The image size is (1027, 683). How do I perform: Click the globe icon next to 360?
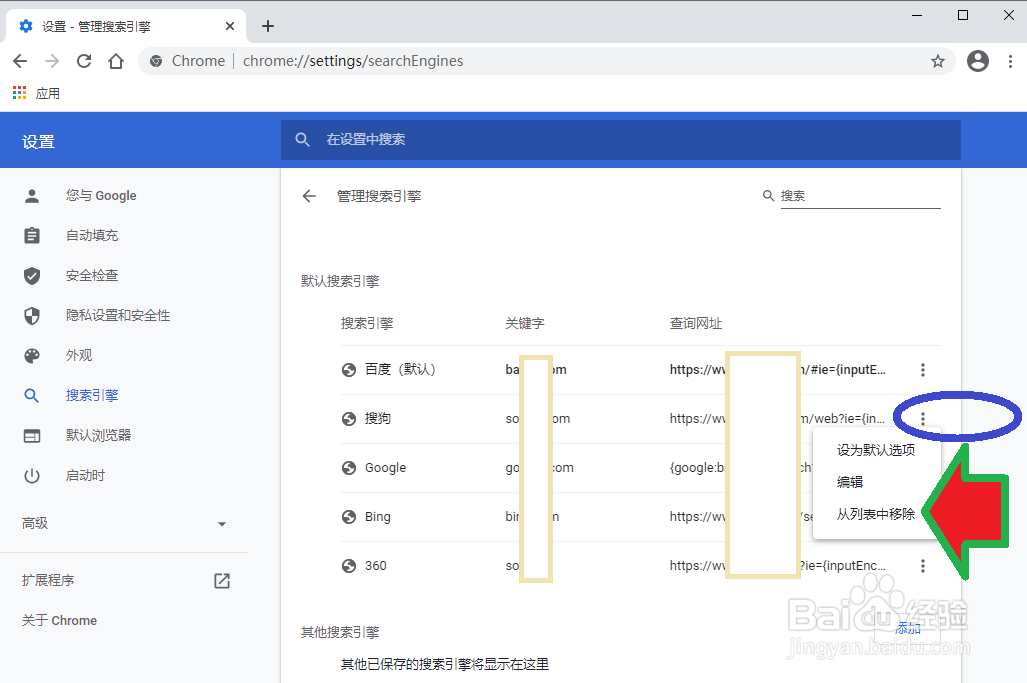click(349, 566)
